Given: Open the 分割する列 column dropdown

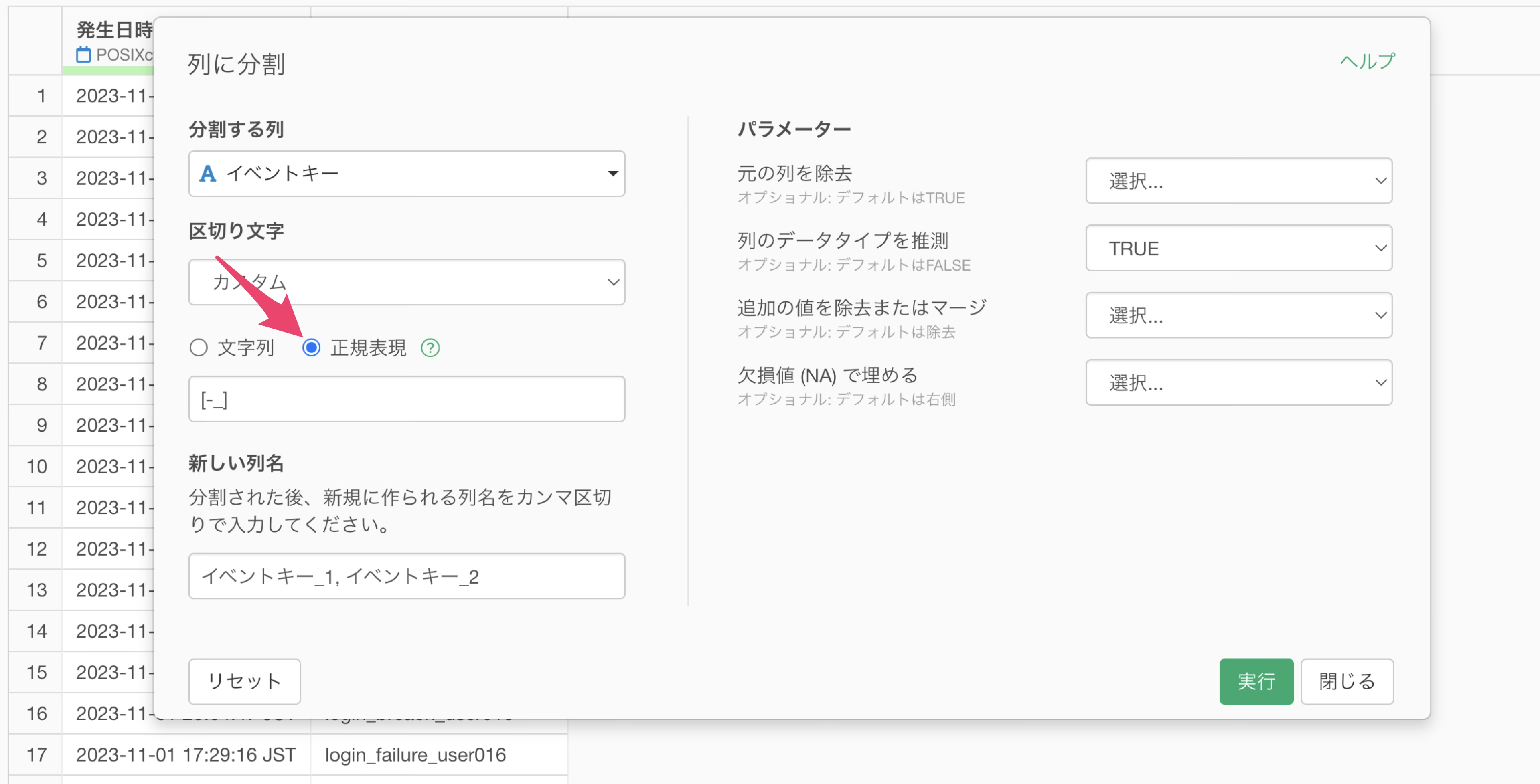Looking at the screenshot, I should (x=407, y=173).
